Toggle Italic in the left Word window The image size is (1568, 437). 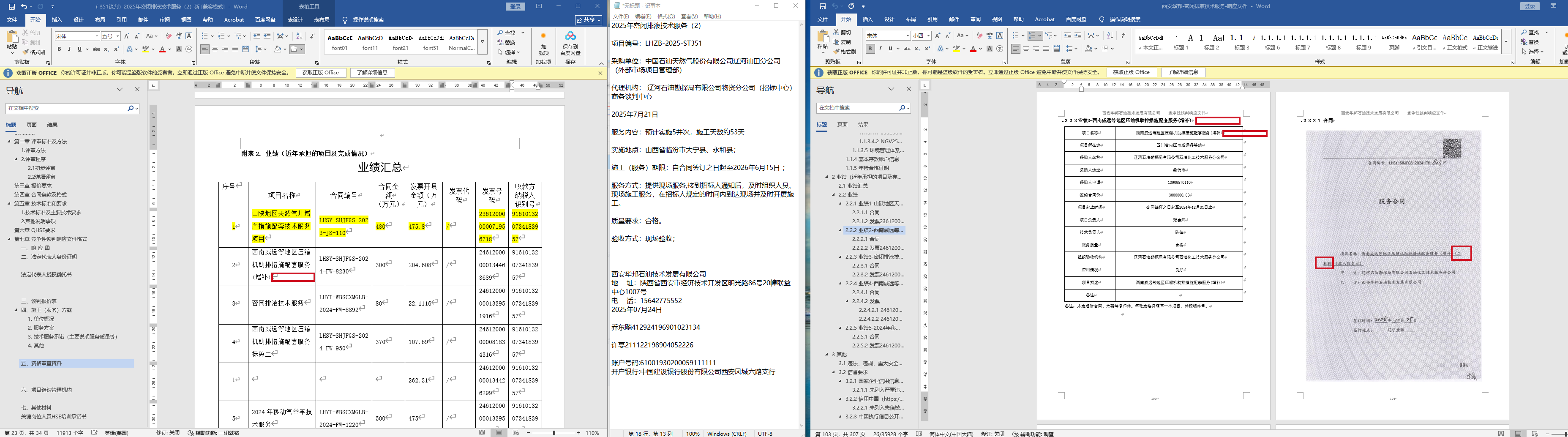click(x=69, y=49)
